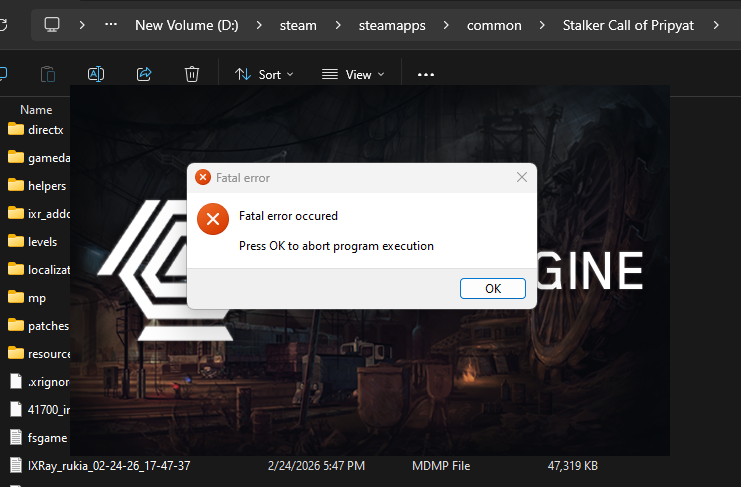Image resolution: width=741 pixels, height=487 pixels.
Task: Click the mp folder icon
Action: pyautogui.click(x=16, y=297)
